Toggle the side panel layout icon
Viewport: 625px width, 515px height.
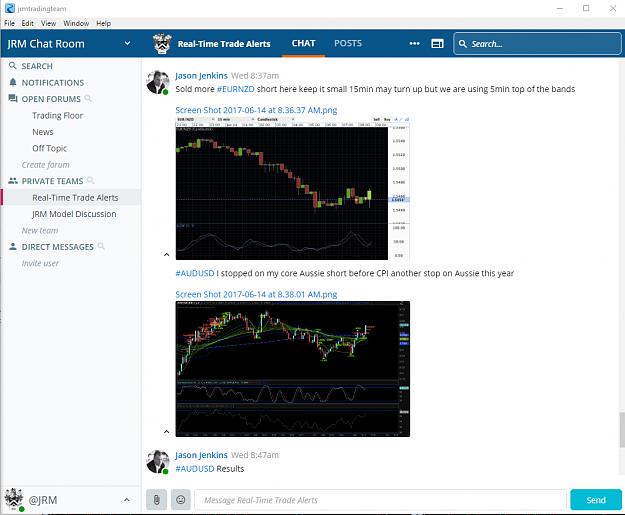point(437,43)
